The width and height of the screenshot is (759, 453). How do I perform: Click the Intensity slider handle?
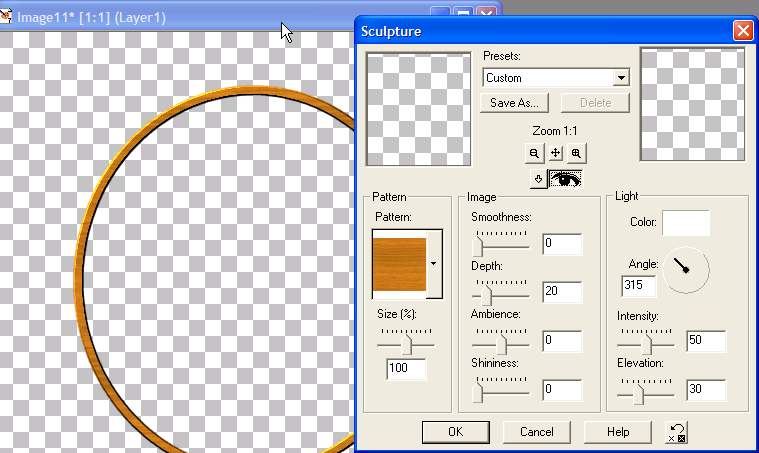647,345
